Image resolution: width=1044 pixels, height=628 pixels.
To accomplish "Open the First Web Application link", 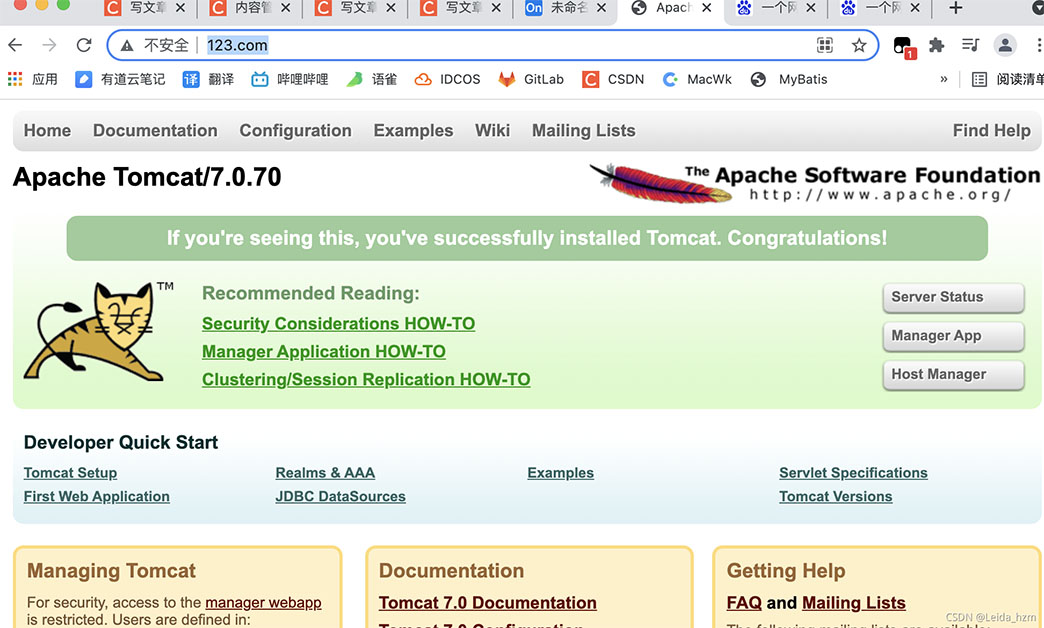I will point(97,497).
